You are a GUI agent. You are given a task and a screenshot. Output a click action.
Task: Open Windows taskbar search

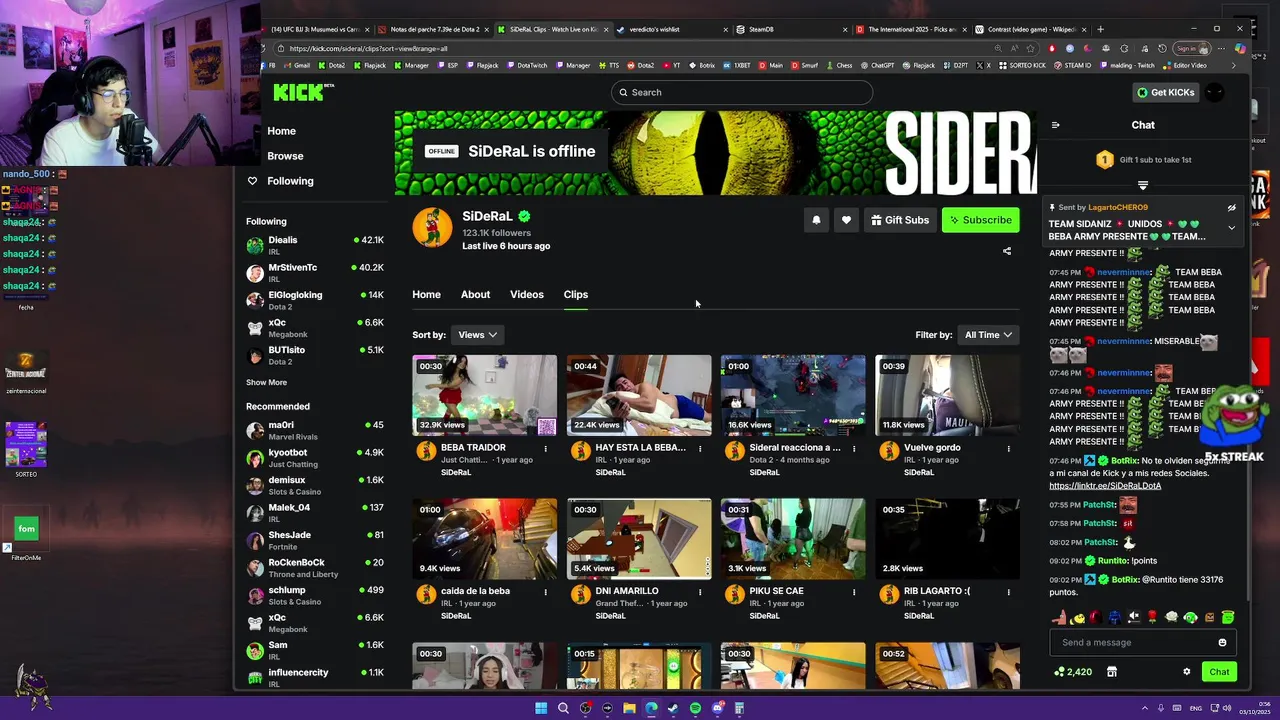[x=563, y=708]
